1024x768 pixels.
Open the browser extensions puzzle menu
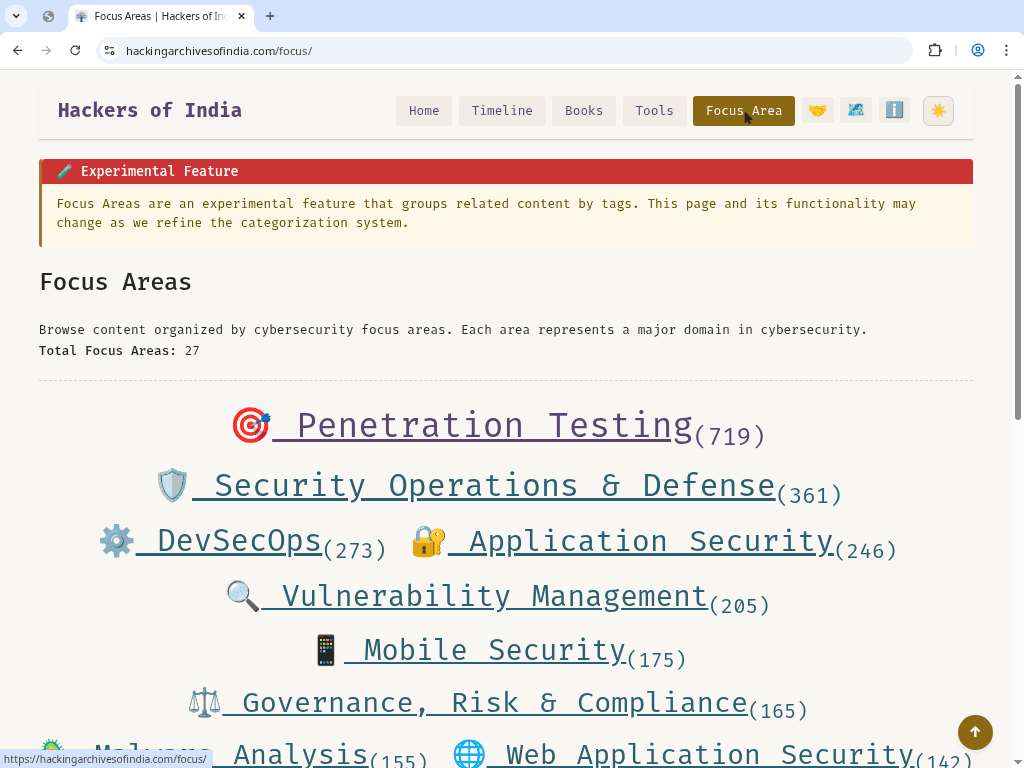tap(934, 49)
